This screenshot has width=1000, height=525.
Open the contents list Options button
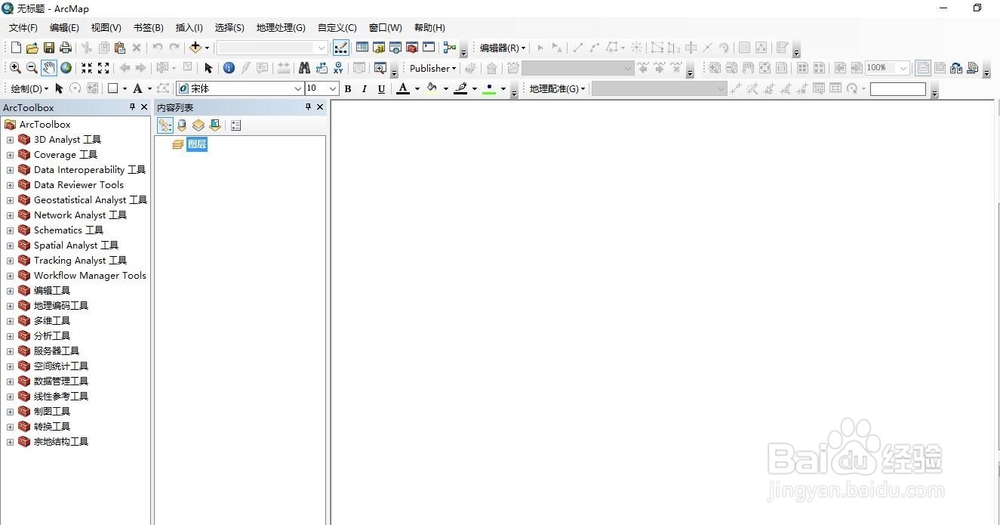click(x=236, y=126)
